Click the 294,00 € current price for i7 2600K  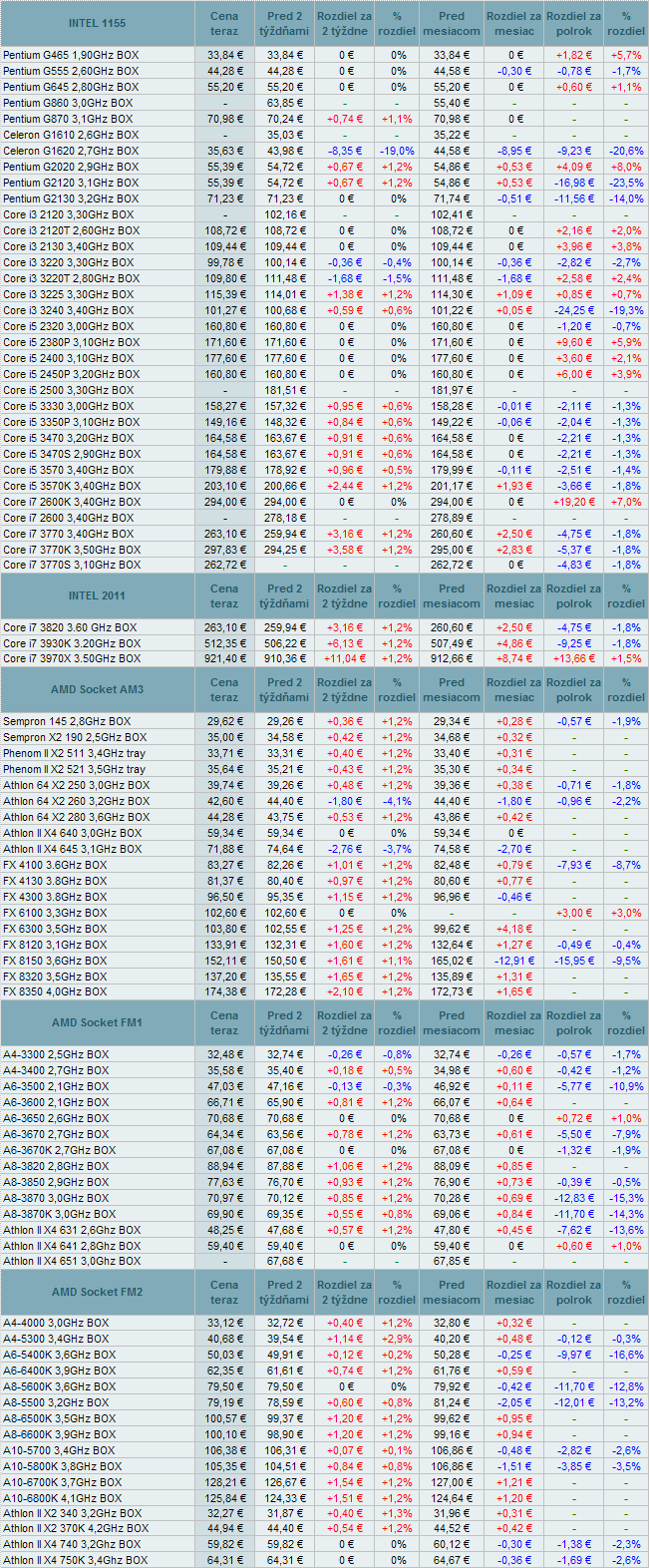[x=224, y=502]
